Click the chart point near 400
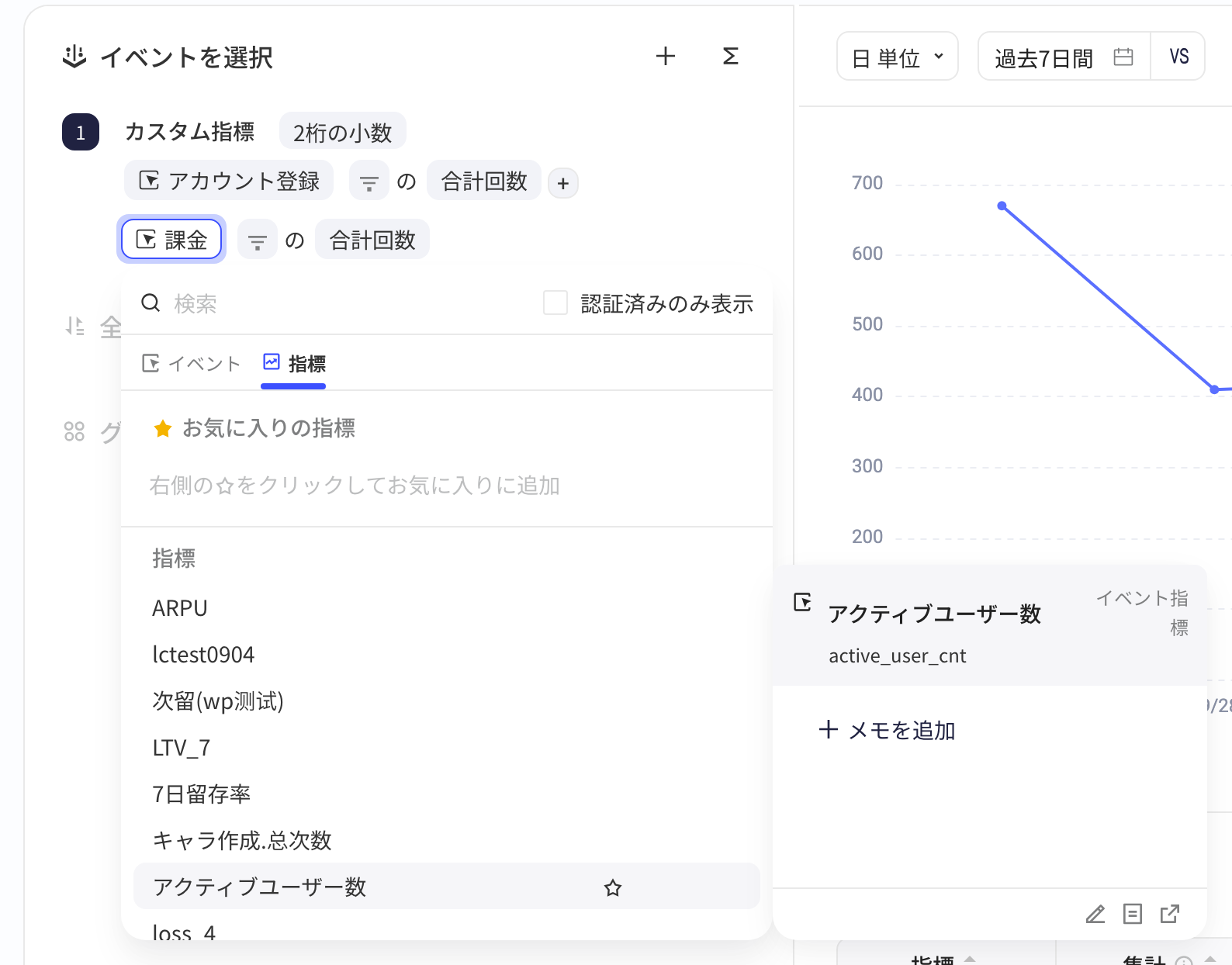 (1214, 389)
